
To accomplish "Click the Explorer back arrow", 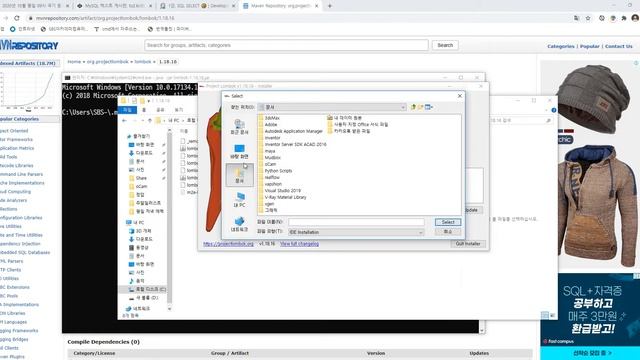I will [x=124, y=120].
